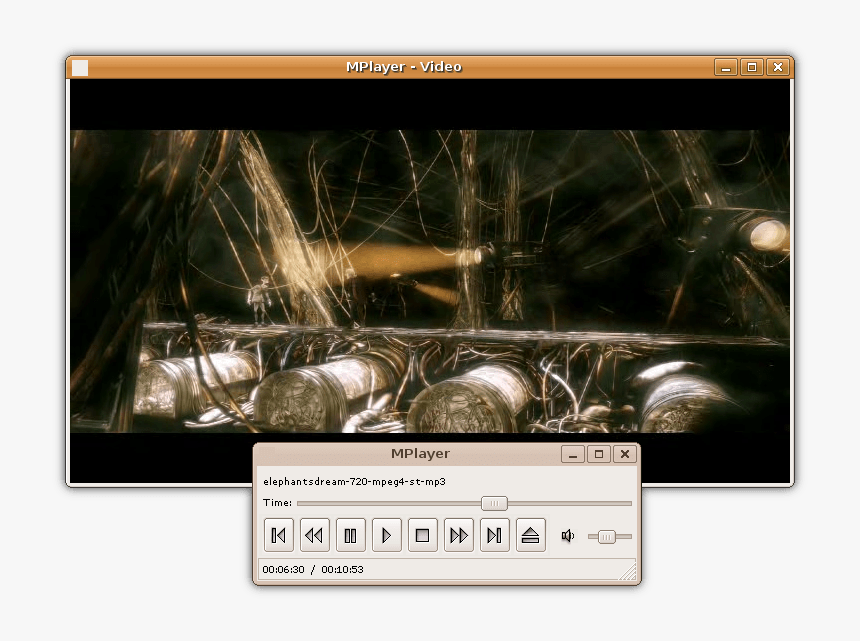This screenshot has width=860, height=641.
Task: Skip to the next track
Action: pos(495,535)
